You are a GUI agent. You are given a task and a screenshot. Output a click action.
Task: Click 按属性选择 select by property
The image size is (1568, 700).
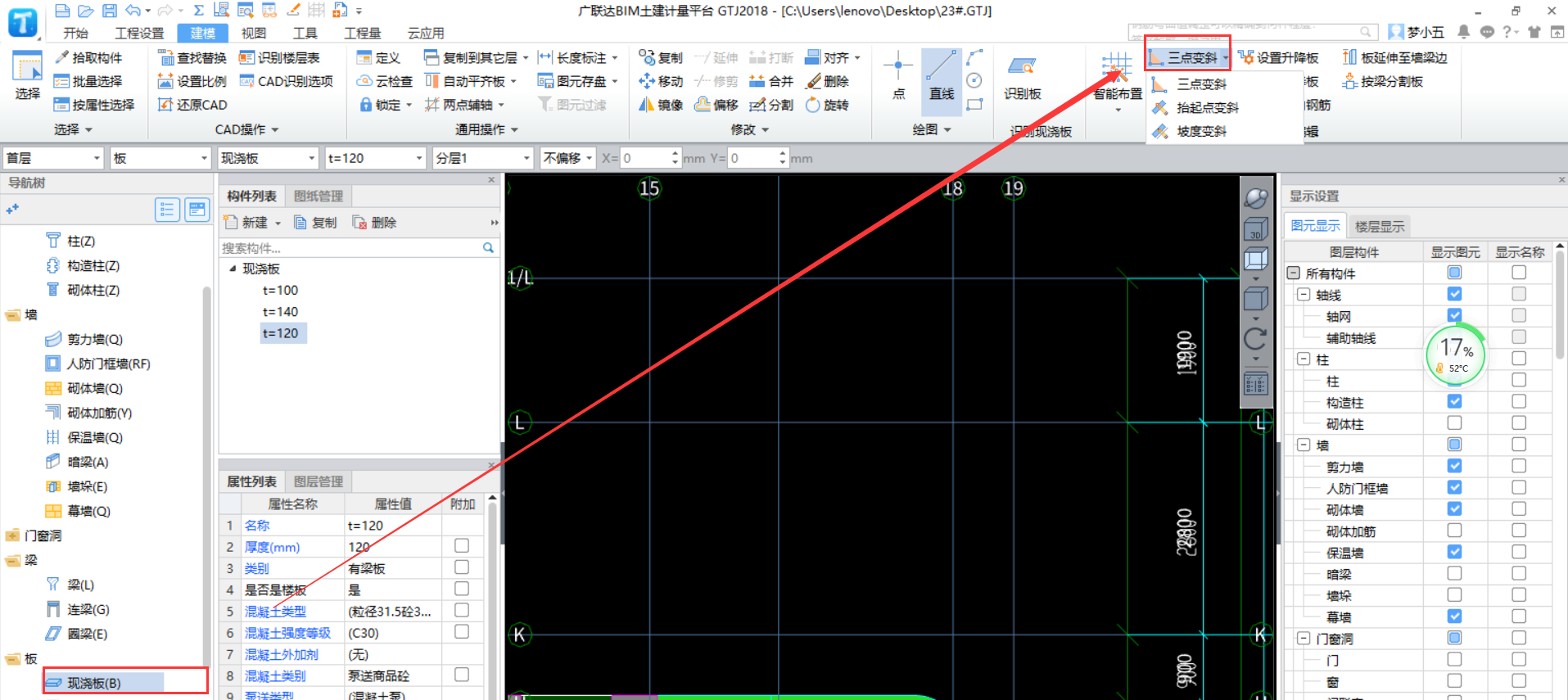pyautogui.click(x=93, y=105)
